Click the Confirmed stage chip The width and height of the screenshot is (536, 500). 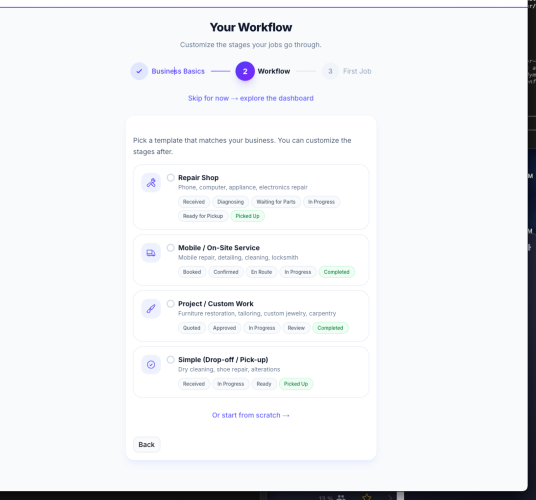point(226,272)
